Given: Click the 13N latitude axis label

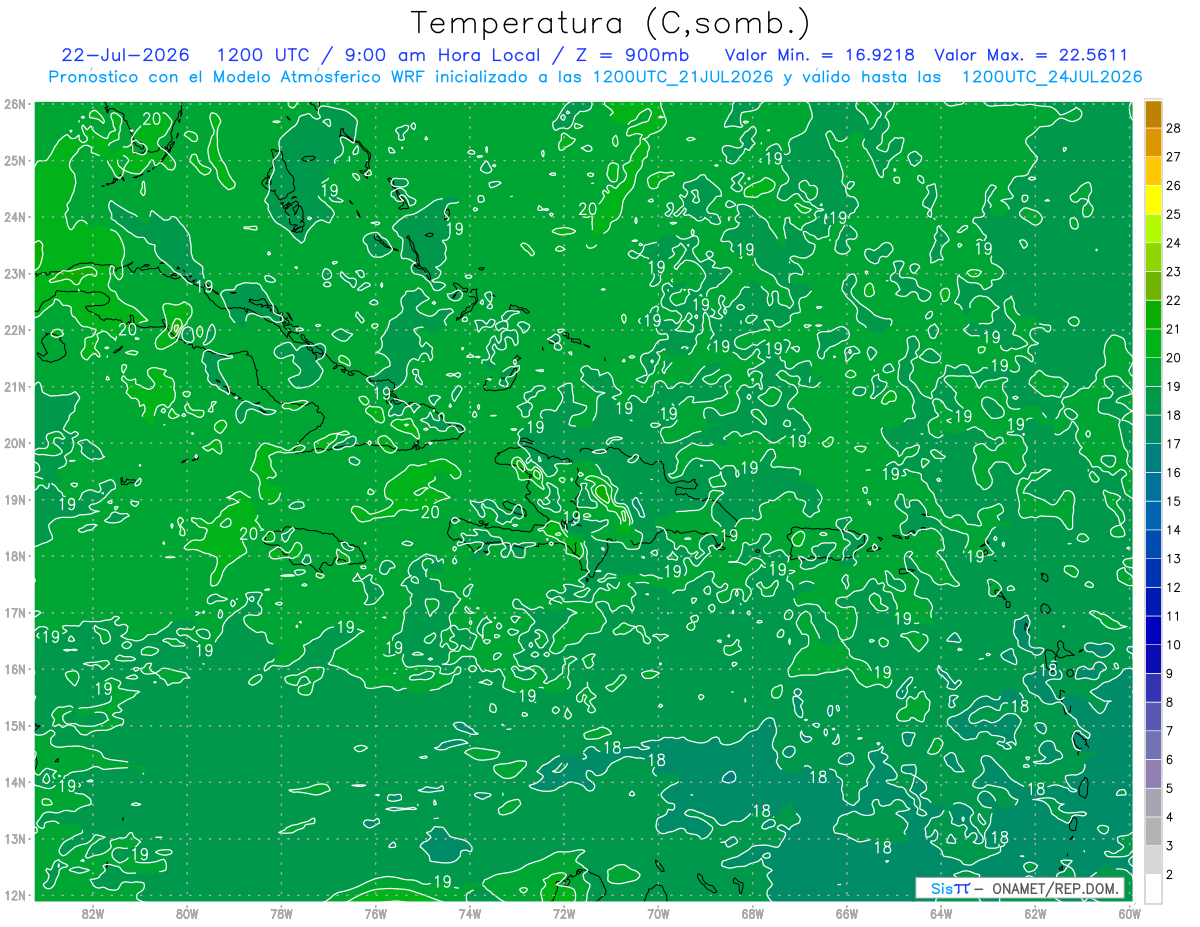Looking at the screenshot, I should [14, 839].
